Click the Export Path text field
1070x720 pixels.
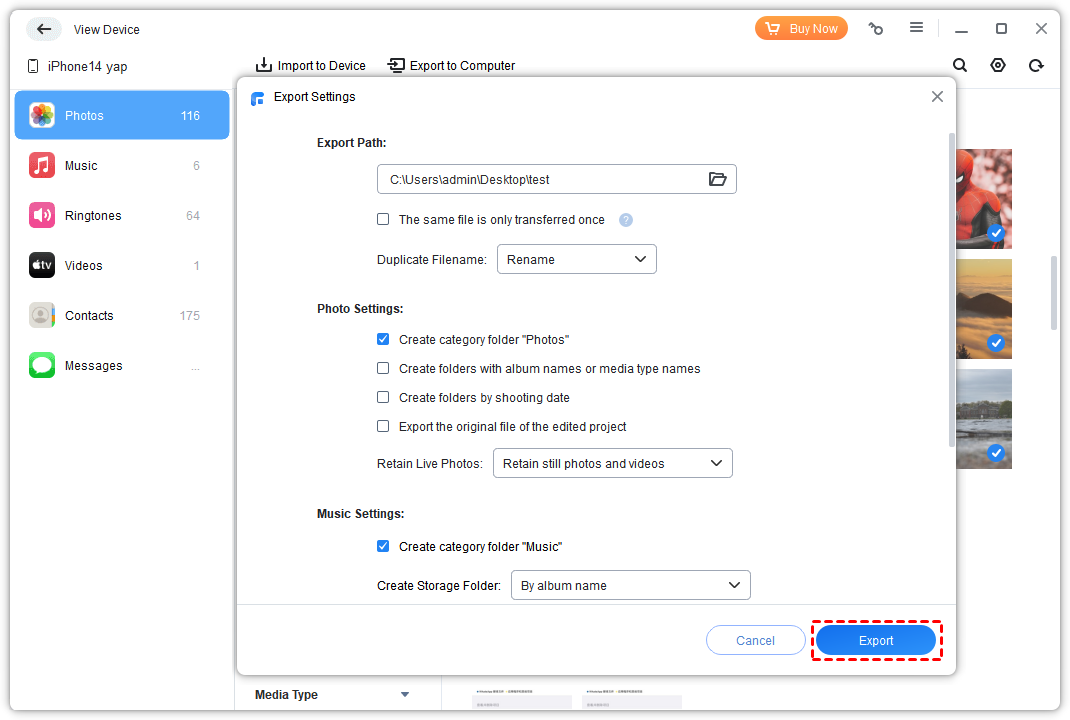pos(540,179)
